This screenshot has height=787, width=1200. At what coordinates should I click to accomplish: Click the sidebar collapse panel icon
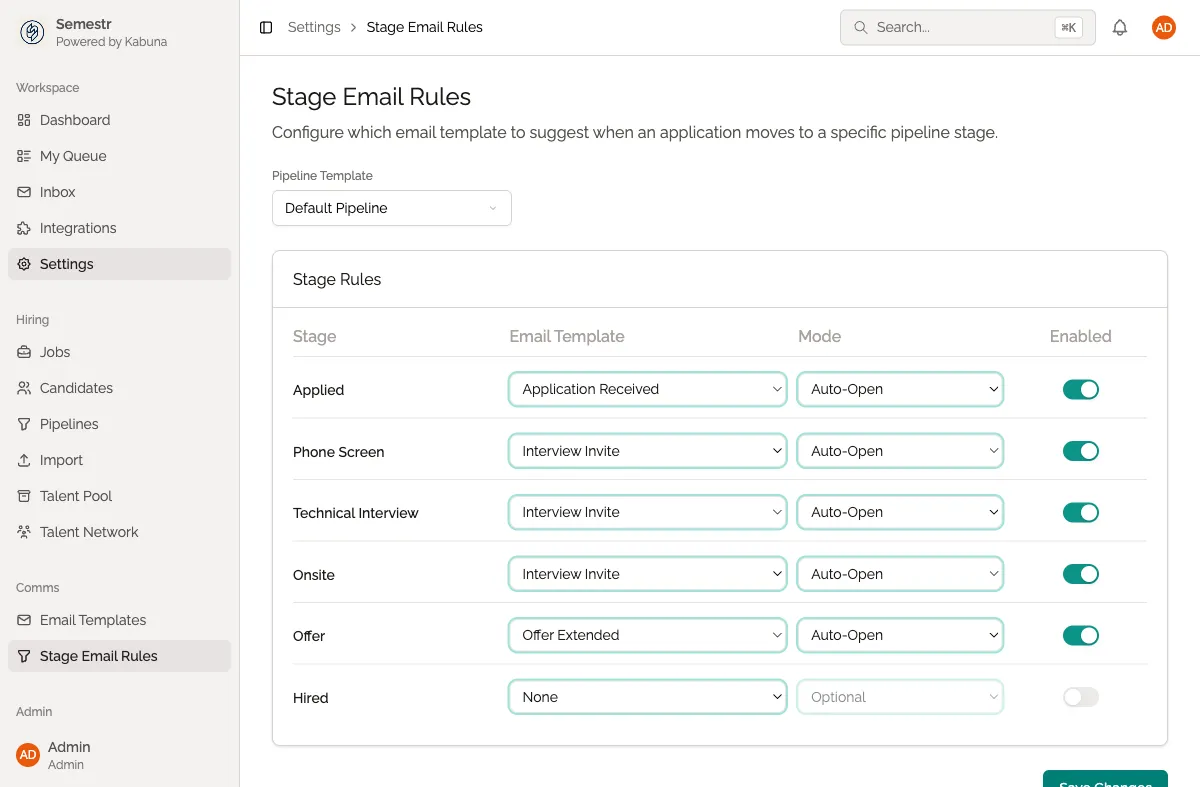266,28
